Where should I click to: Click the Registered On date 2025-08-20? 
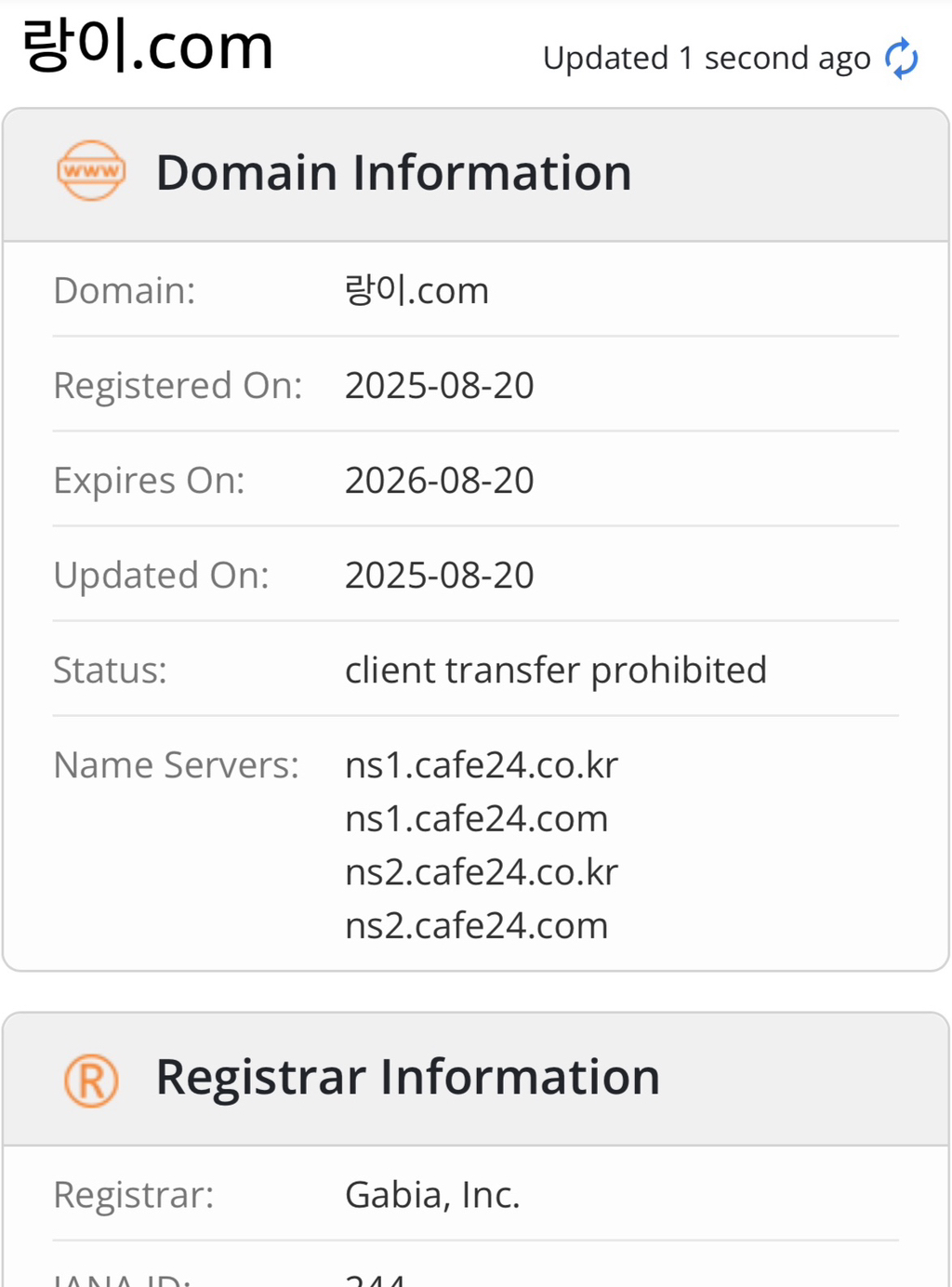tap(439, 386)
